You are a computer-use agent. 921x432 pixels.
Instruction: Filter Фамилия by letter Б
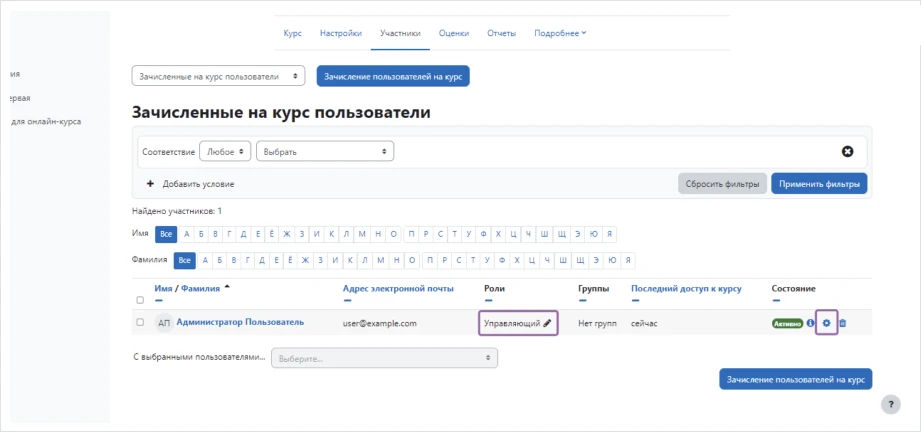pyautogui.click(x=220, y=260)
